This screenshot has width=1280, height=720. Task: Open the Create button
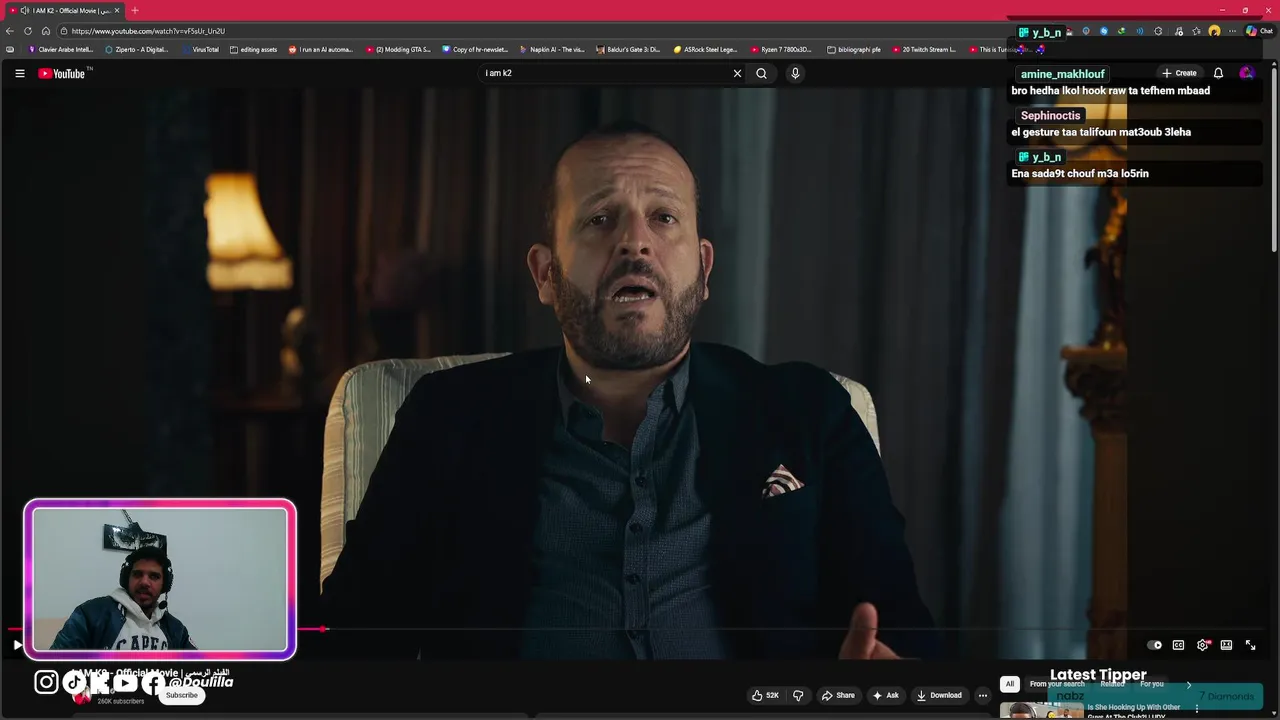(1179, 73)
